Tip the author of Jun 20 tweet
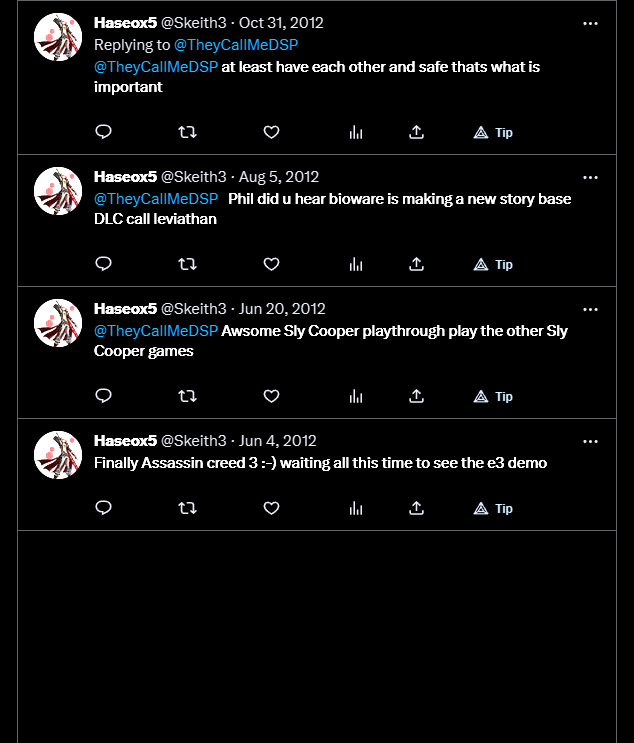 (x=493, y=397)
